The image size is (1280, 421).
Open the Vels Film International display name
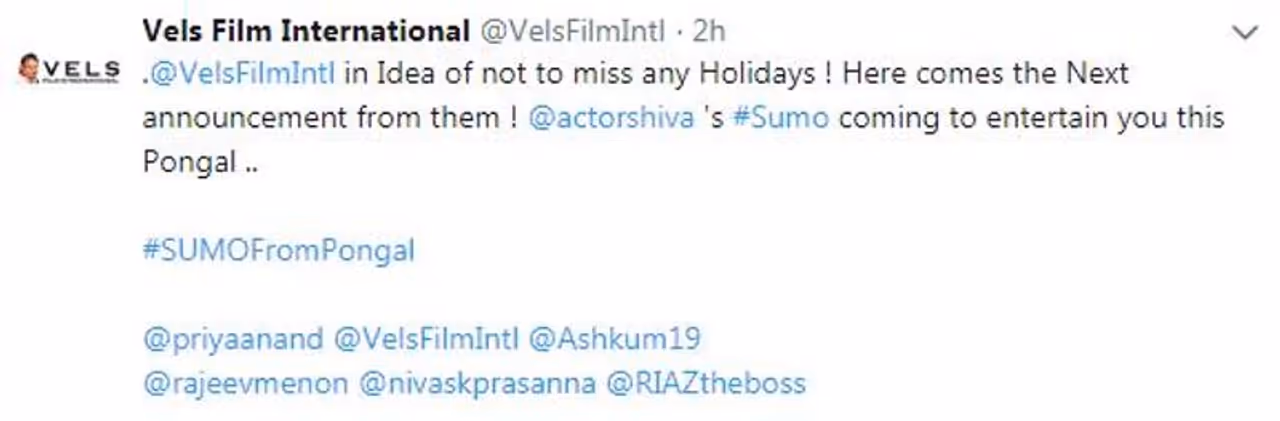(306, 31)
